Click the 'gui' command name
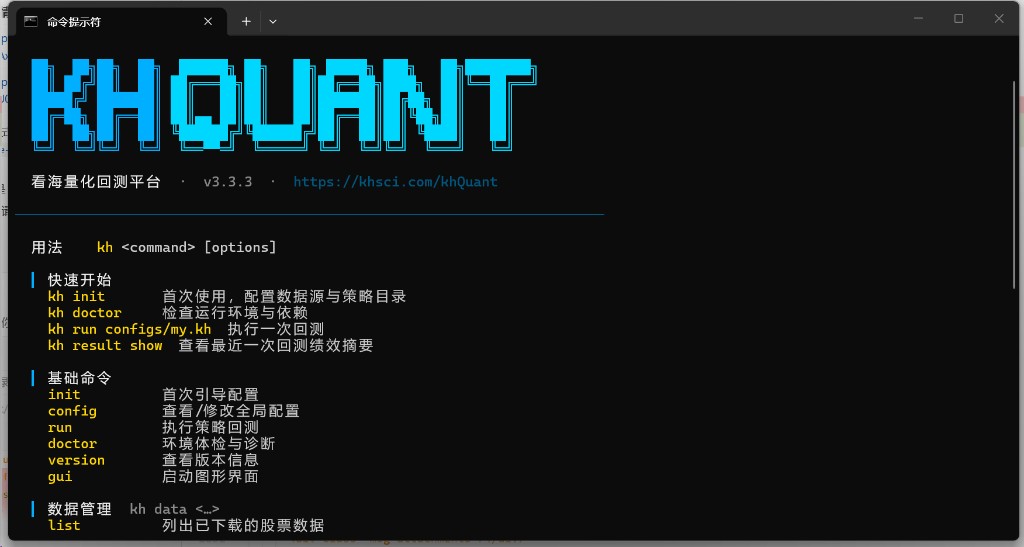This screenshot has height=547, width=1024. (x=59, y=477)
